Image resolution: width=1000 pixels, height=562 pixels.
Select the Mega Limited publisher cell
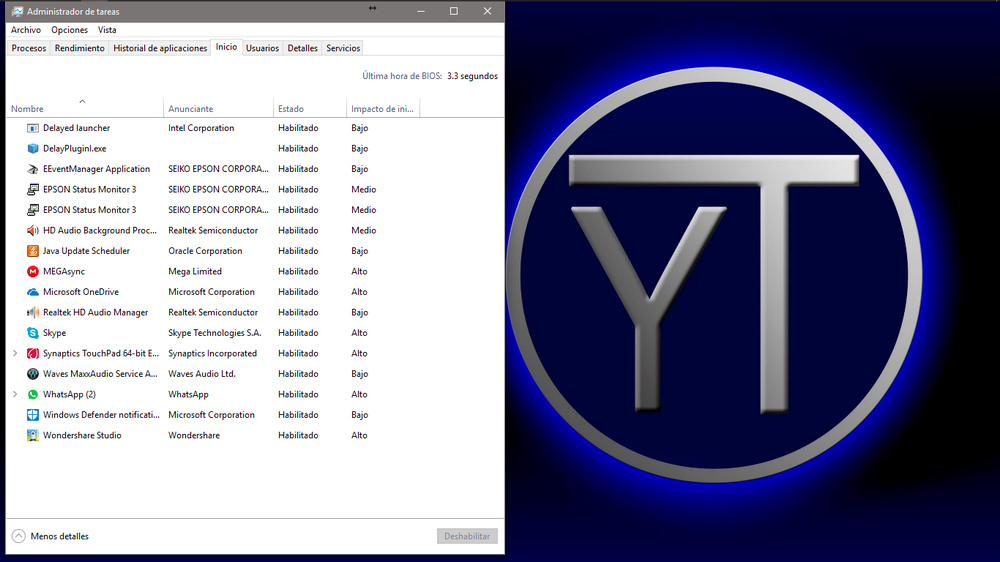195,271
